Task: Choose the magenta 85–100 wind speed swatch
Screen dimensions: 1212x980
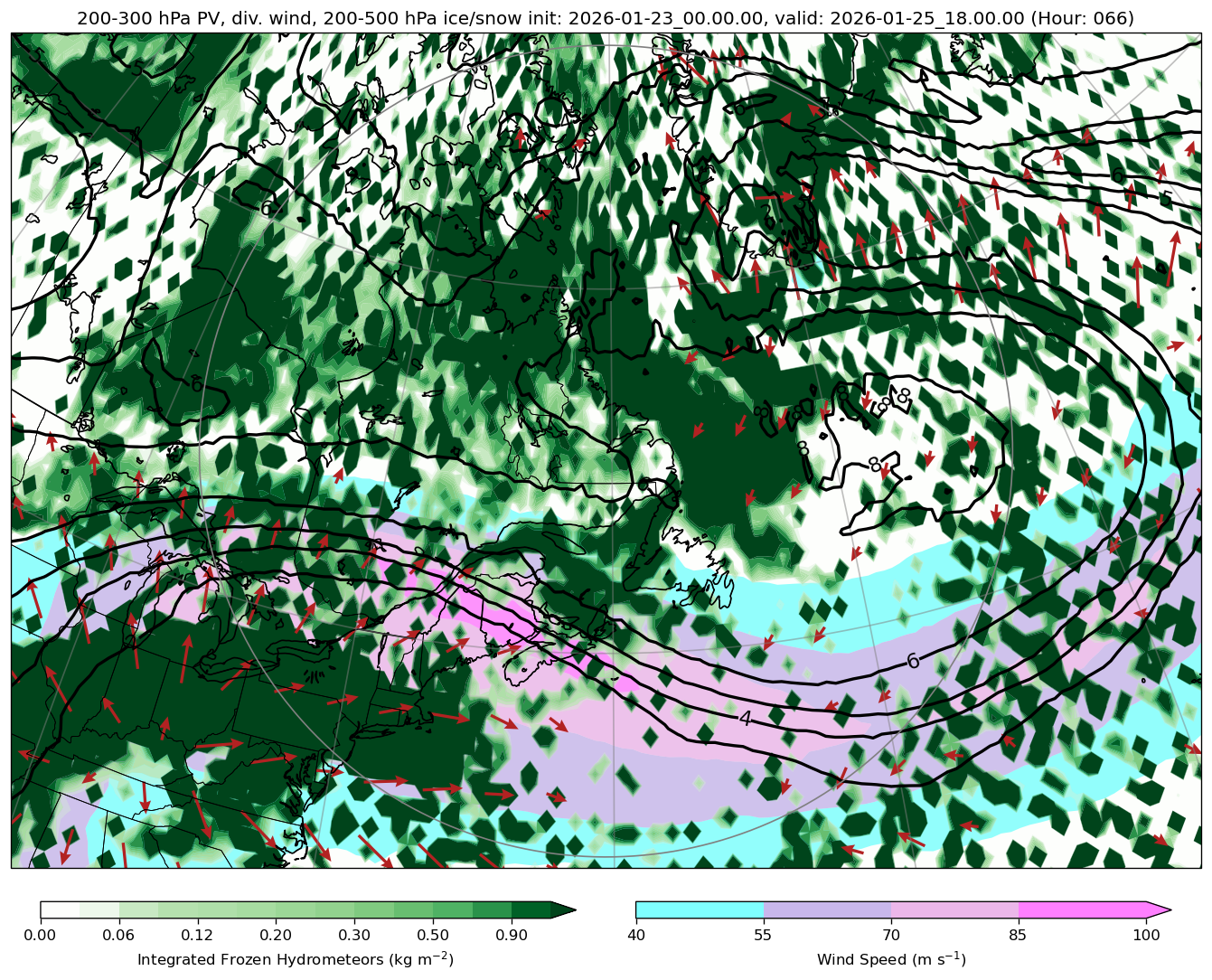Action: (x=1082, y=909)
